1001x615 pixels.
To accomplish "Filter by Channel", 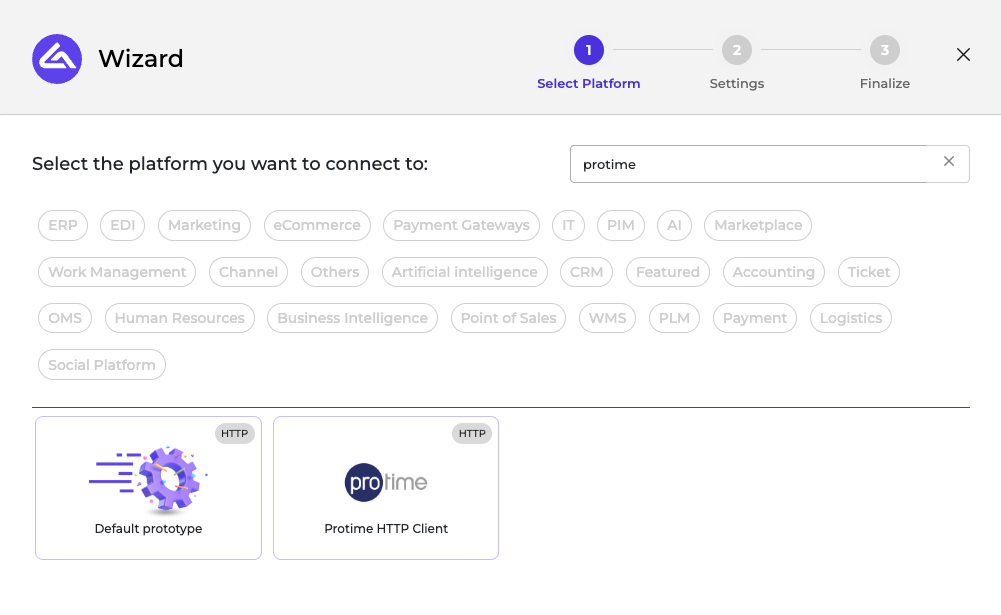I will click(248, 272).
